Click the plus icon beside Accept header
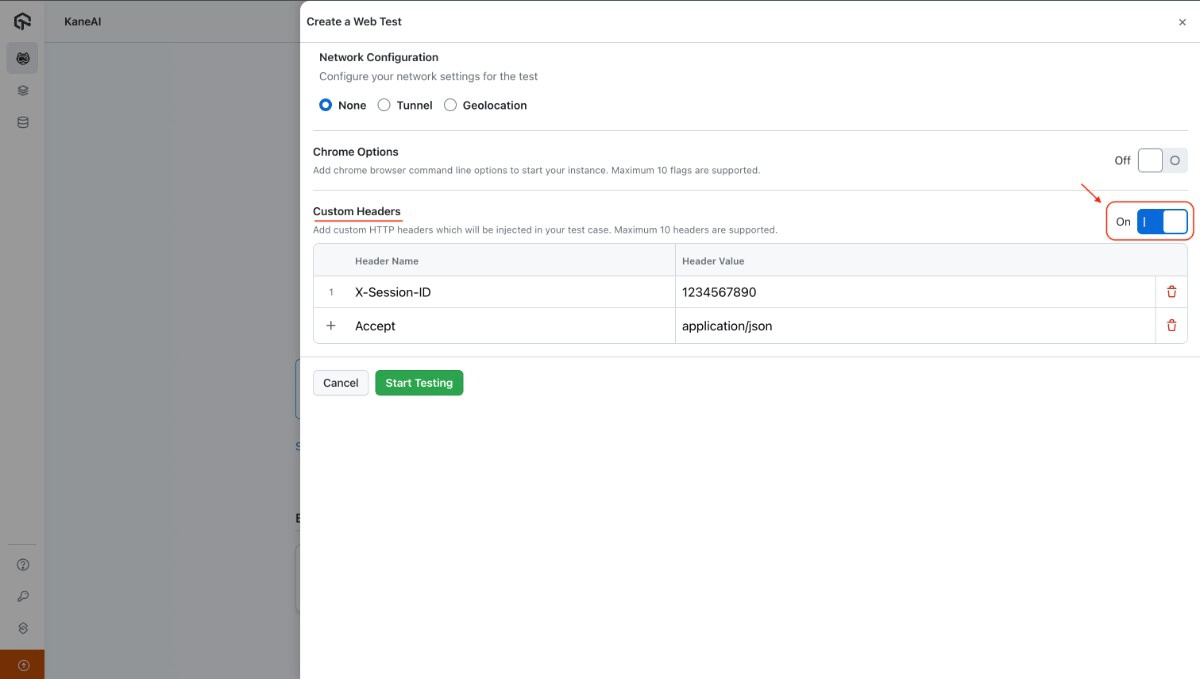This screenshot has width=1200, height=679. tap(331, 325)
